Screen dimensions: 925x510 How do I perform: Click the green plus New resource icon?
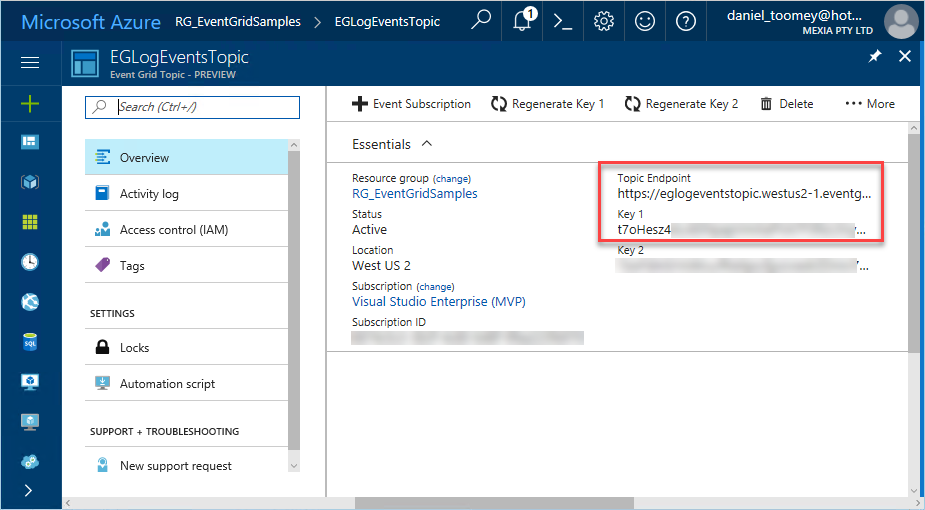(x=30, y=104)
